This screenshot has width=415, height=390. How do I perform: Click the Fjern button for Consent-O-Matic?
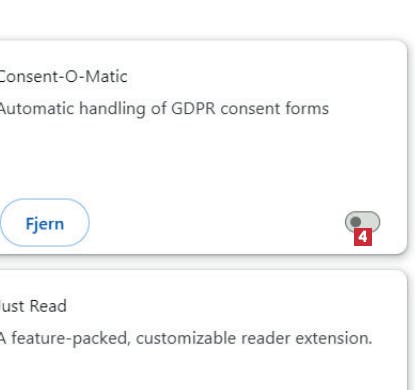tap(45, 223)
